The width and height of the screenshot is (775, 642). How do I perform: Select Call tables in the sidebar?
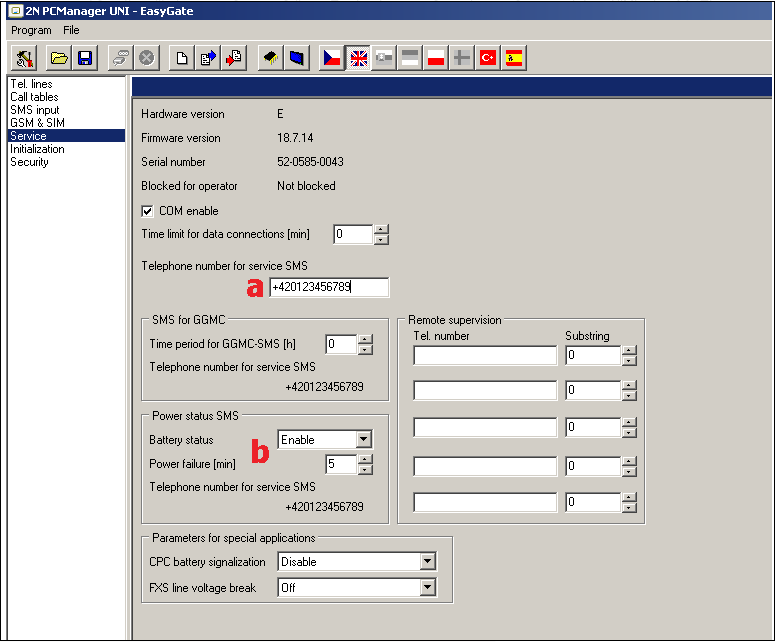tap(34, 97)
